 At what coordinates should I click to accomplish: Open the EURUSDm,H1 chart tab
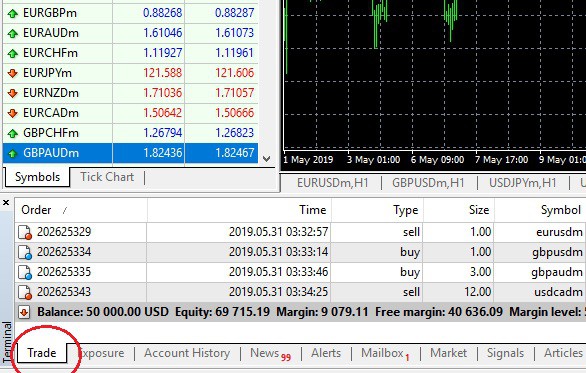[x=333, y=183]
